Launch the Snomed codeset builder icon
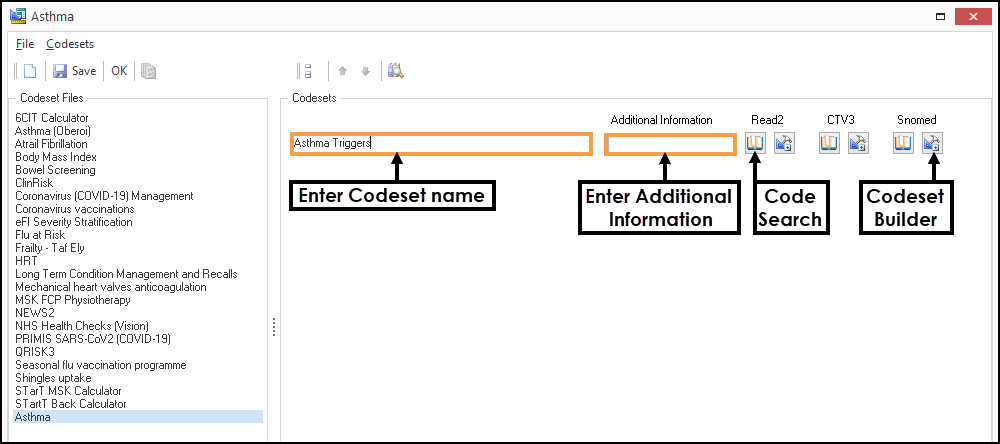1000x444 pixels. tap(931, 144)
